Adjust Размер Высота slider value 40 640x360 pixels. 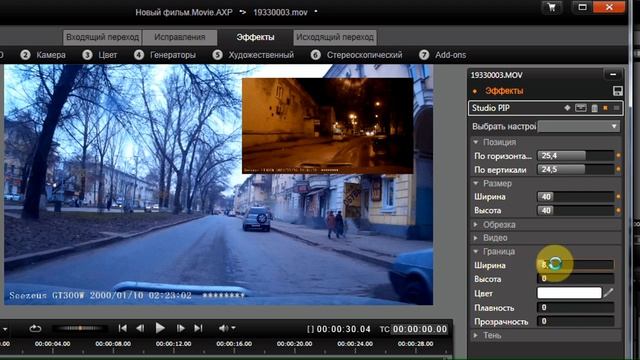click(x=576, y=211)
